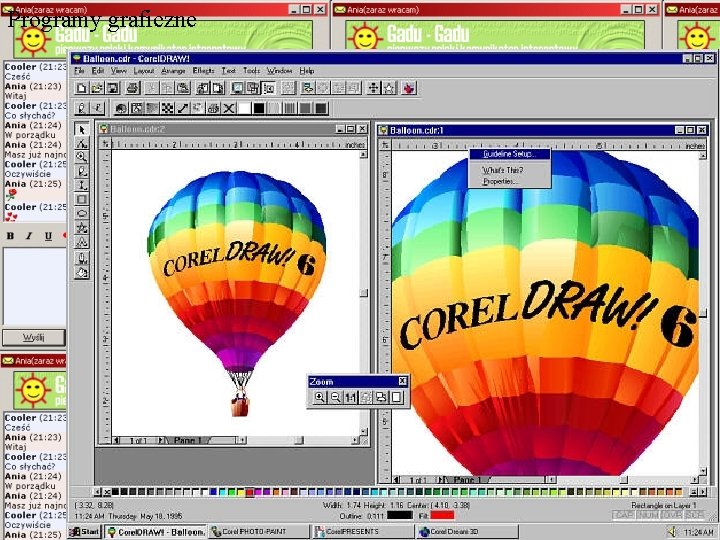Click CorelDRAW Balloon taskbar button
Screen dimensions: 720x540
[x=156, y=532]
